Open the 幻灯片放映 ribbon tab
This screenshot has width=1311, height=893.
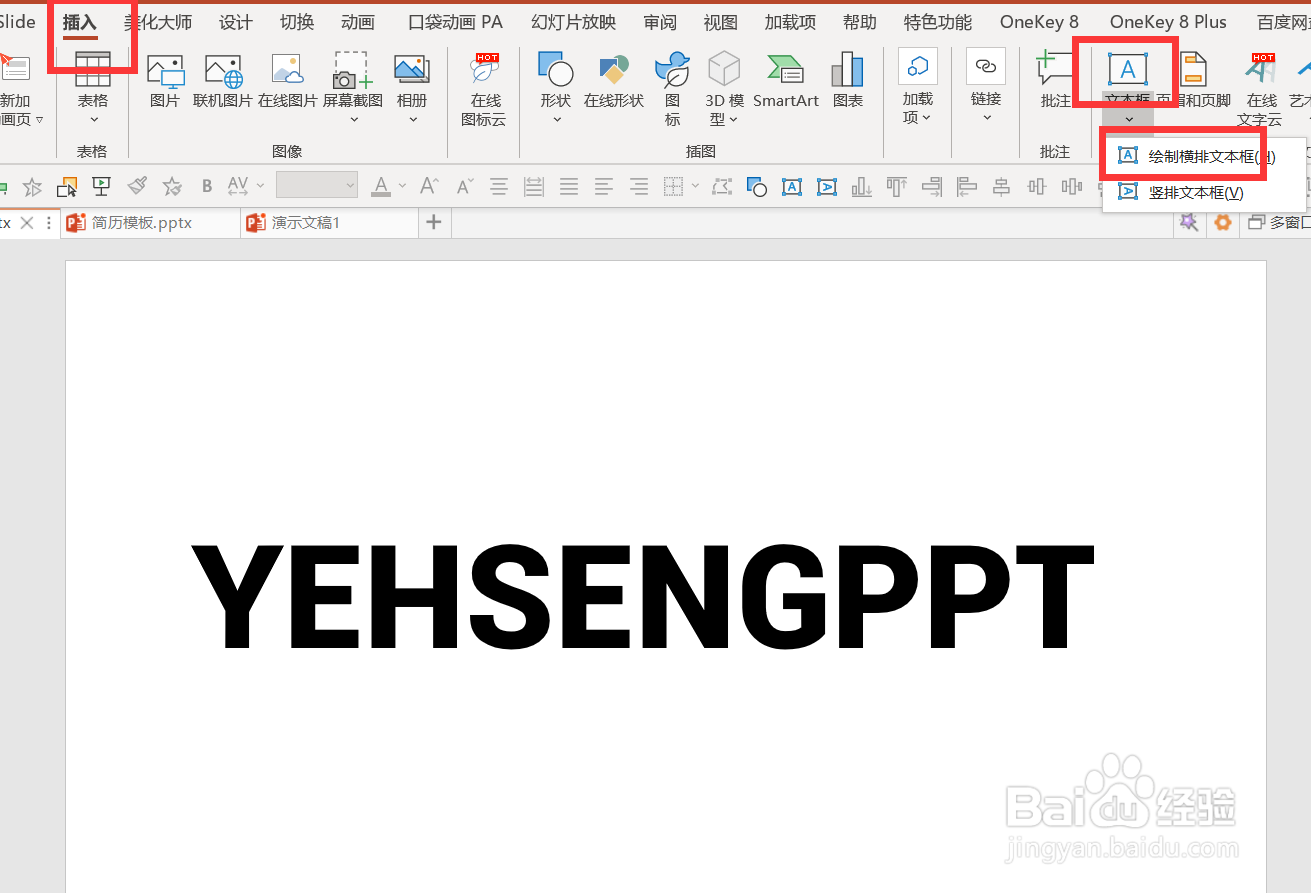[x=574, y=22]
